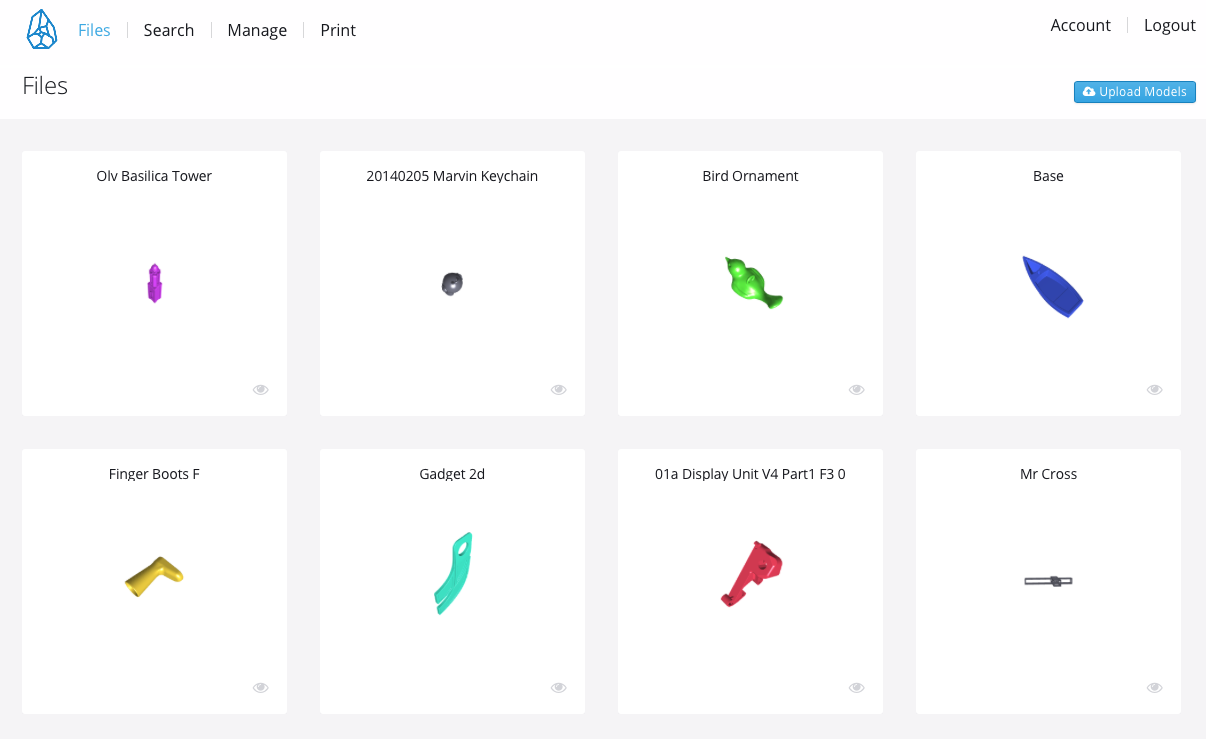Open the red 01a Display Unit model thumbnail
Viewport: 1206px width, 739px height.
point(752,573)
